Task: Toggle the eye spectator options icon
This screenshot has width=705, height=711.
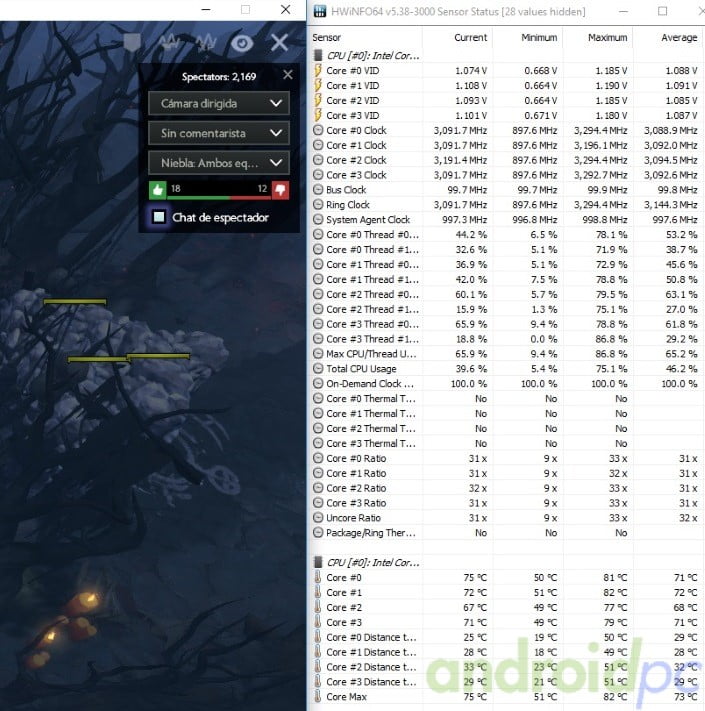Action: click(242, 43)
